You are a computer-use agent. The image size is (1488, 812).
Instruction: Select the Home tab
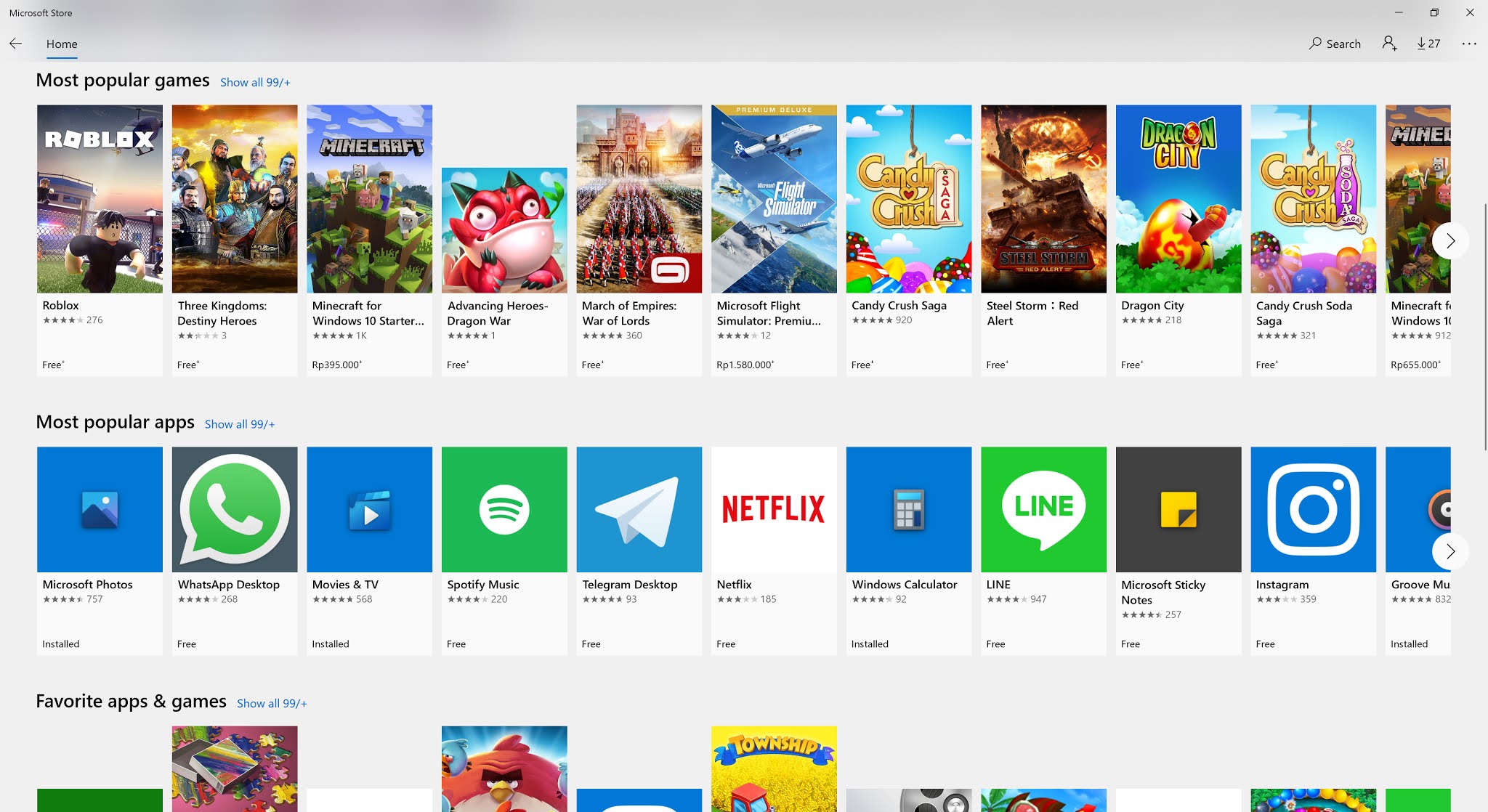(x=62, y=44)
